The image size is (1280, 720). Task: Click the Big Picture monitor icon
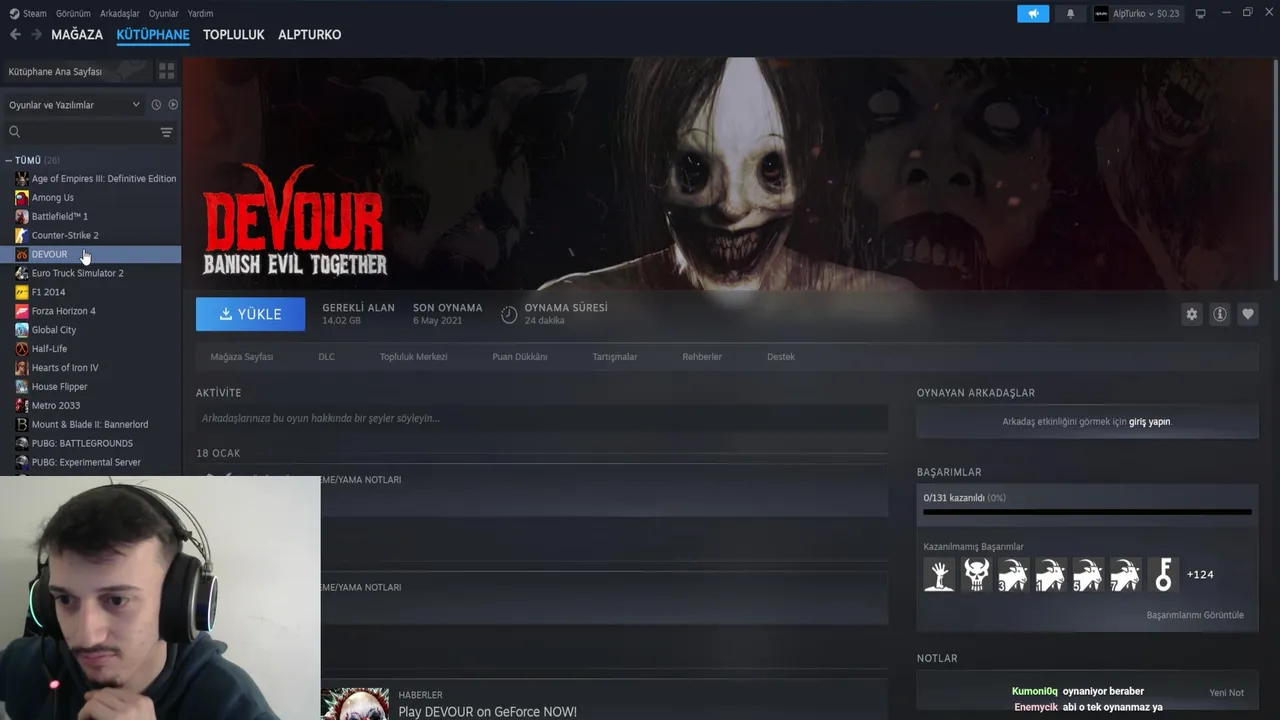pos(1201,14)
